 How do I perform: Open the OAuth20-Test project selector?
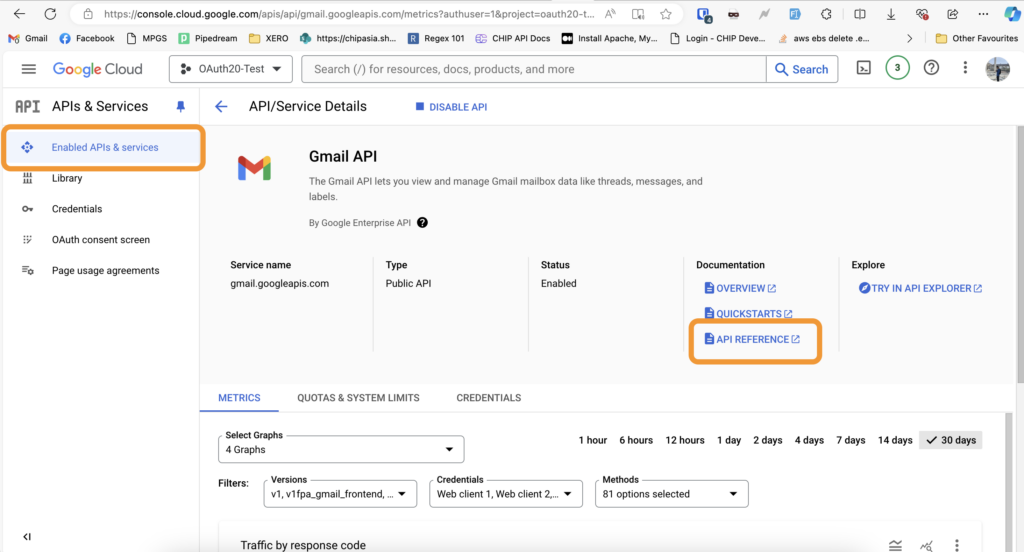pos(231,69)
